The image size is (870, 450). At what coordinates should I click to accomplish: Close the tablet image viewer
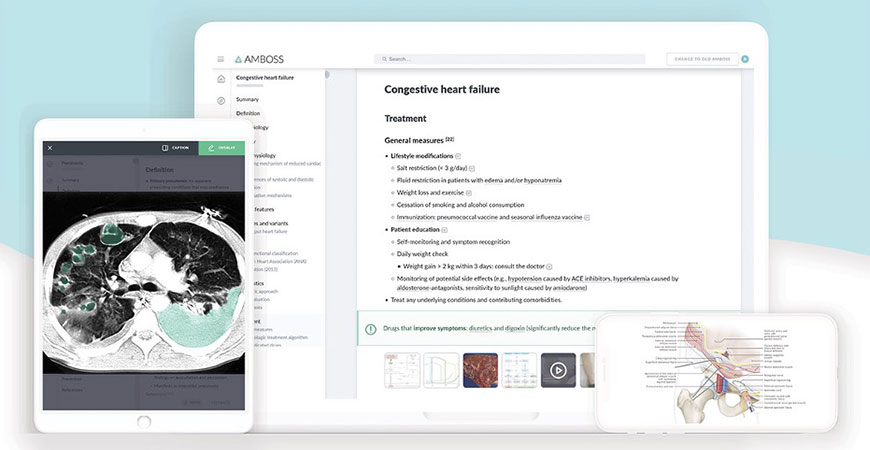pyautogui.click(x=50, y=148)
